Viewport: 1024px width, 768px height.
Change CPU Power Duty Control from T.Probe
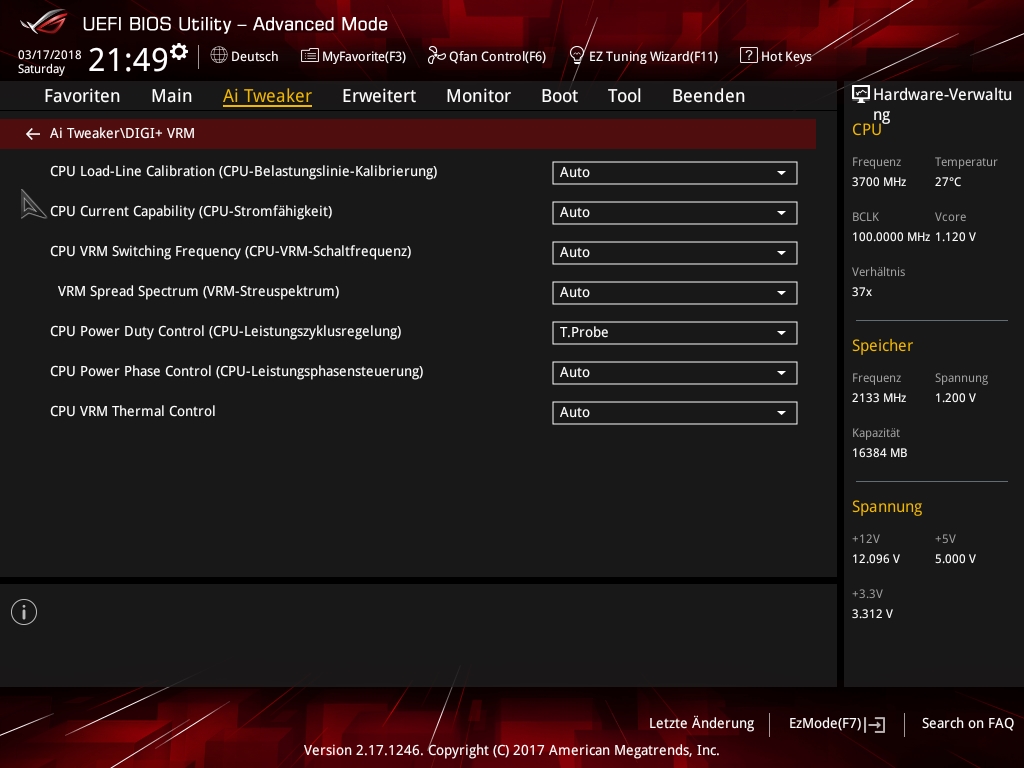675,333
